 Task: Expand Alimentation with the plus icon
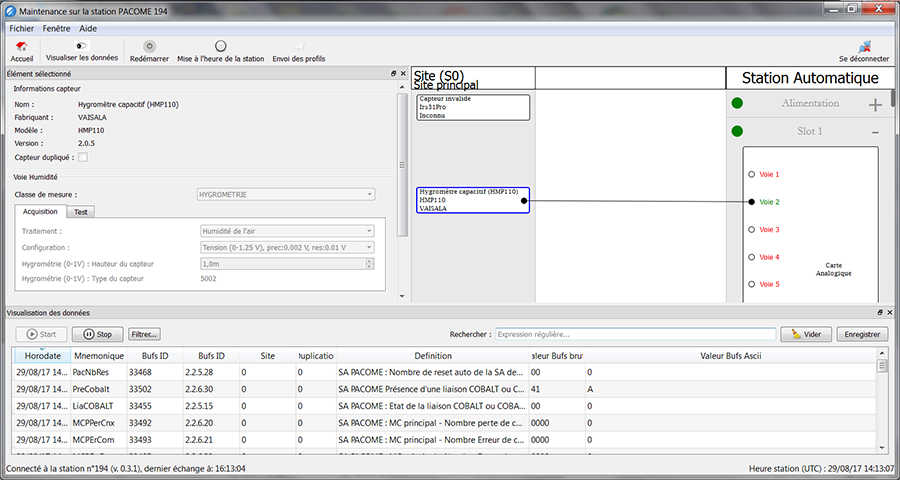click(875, 105)
